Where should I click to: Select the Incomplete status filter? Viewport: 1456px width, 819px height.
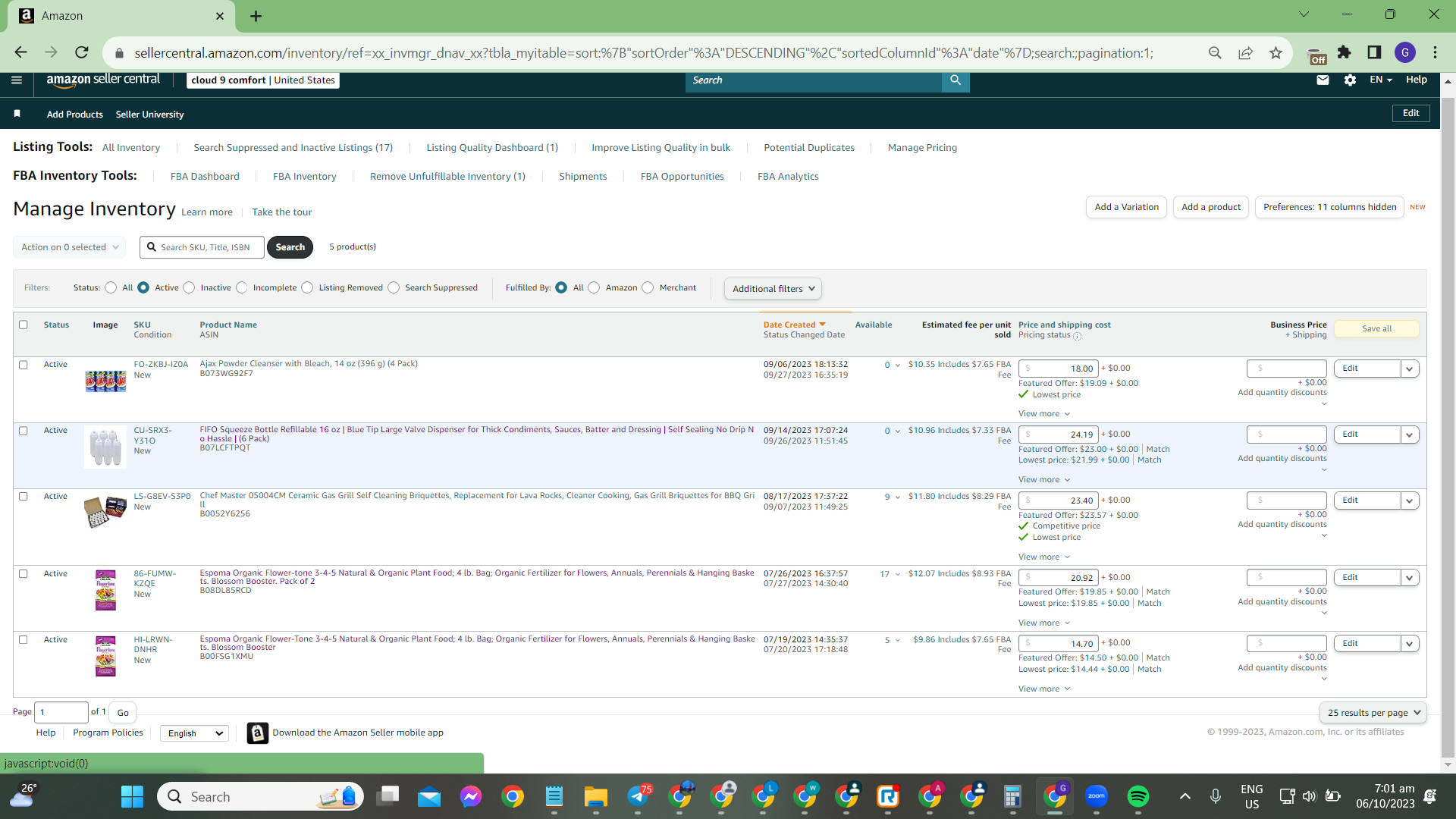click(x=241, y=287)
